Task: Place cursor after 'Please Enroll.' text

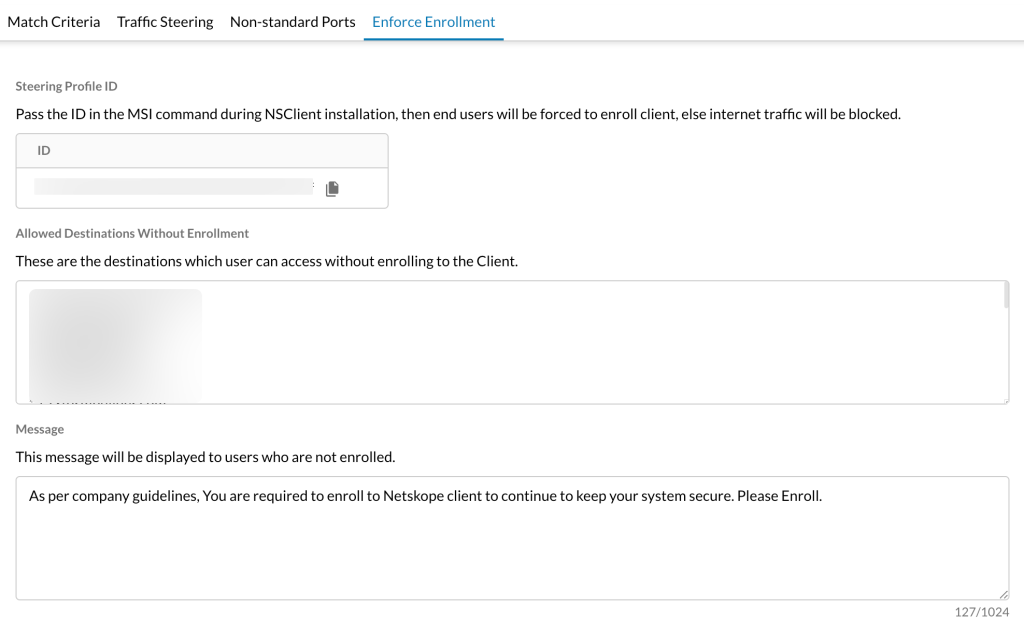Action: (x=824, y=496)
